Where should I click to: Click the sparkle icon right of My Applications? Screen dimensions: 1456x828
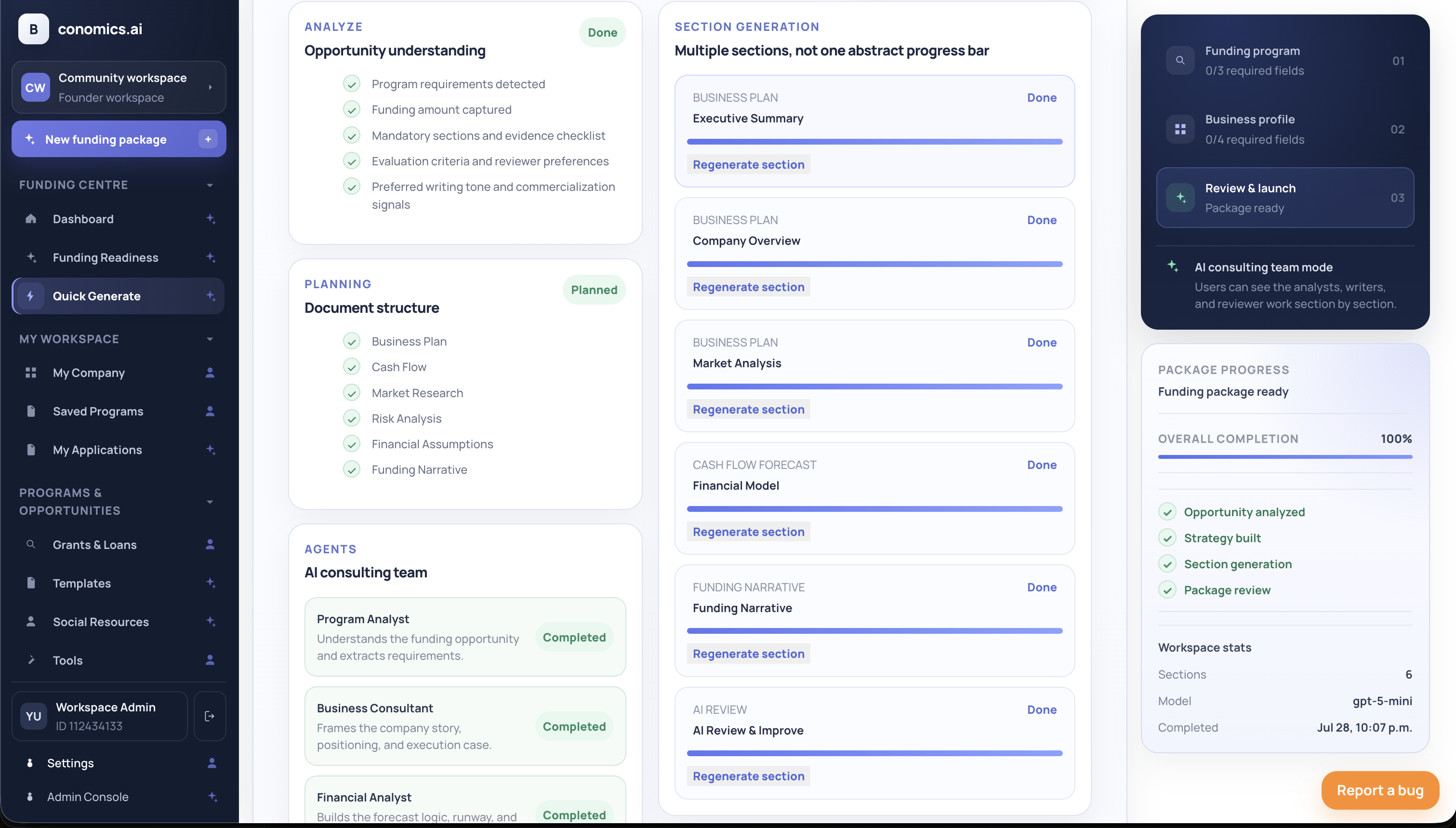pos(211,450)
